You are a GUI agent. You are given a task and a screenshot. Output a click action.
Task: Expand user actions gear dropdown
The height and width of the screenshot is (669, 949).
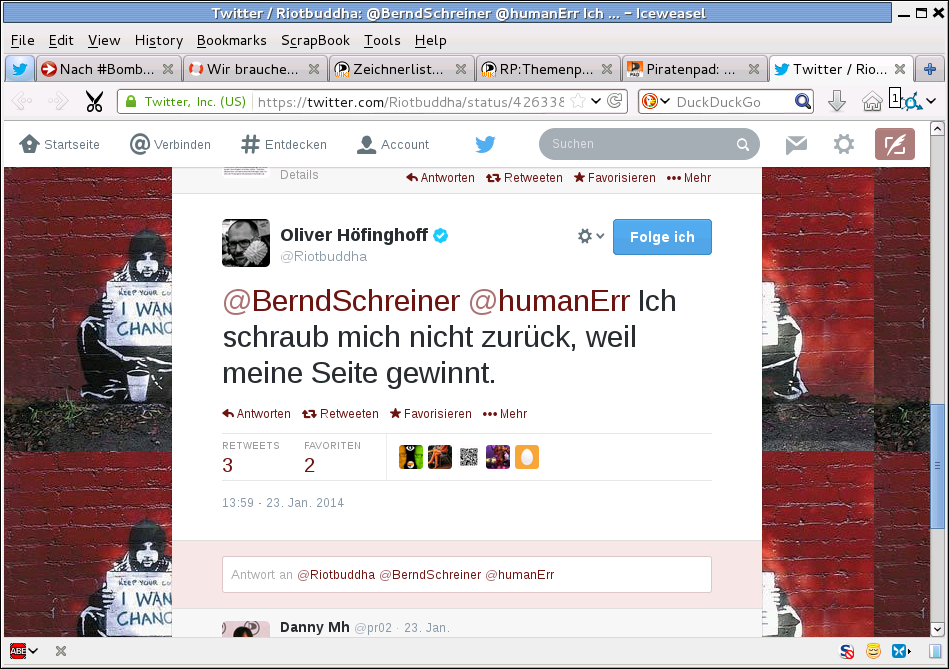591,236
